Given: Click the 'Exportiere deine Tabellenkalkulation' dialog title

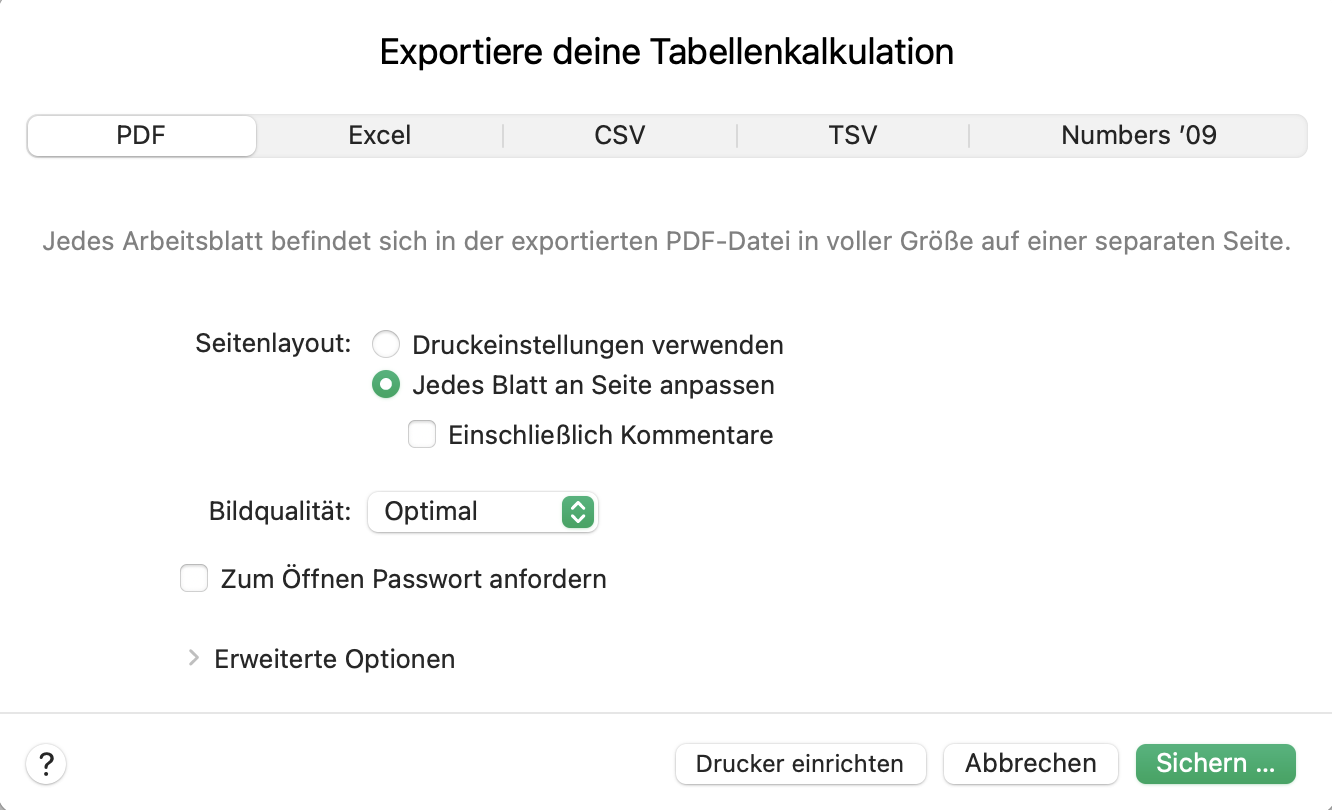Looking at the screenshot, I should point(666,52).
